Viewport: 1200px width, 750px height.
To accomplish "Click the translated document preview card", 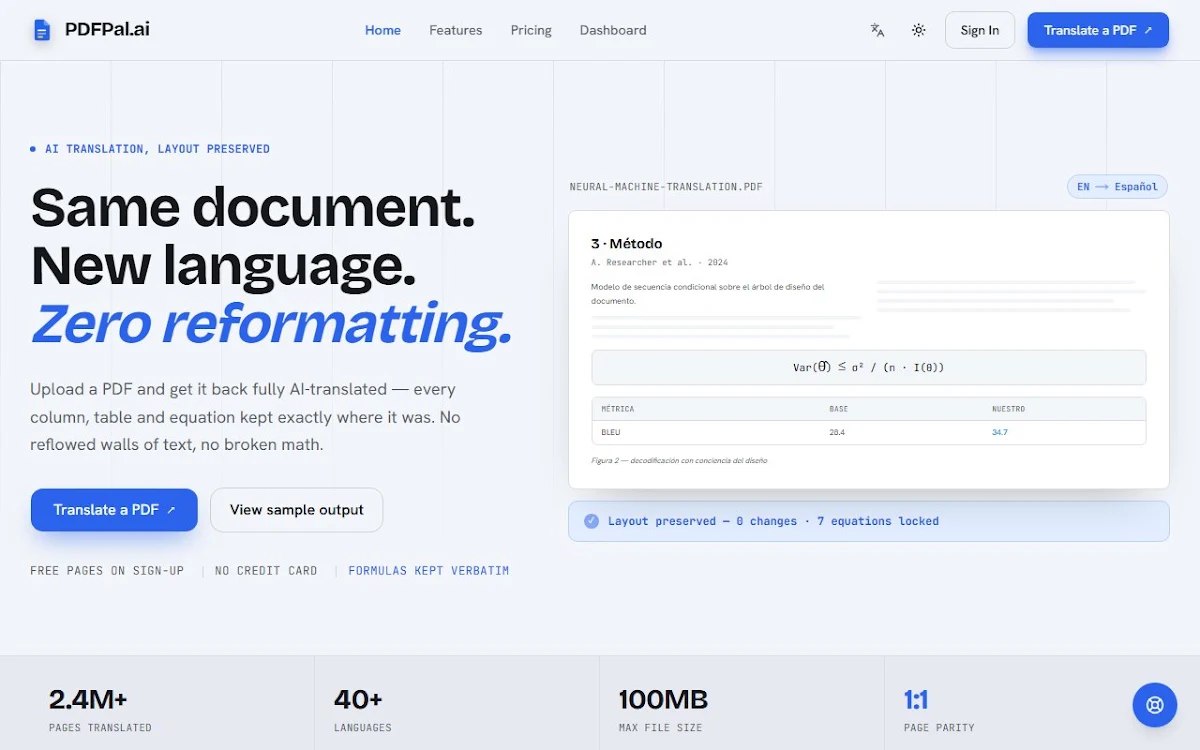I will point(869,349).
